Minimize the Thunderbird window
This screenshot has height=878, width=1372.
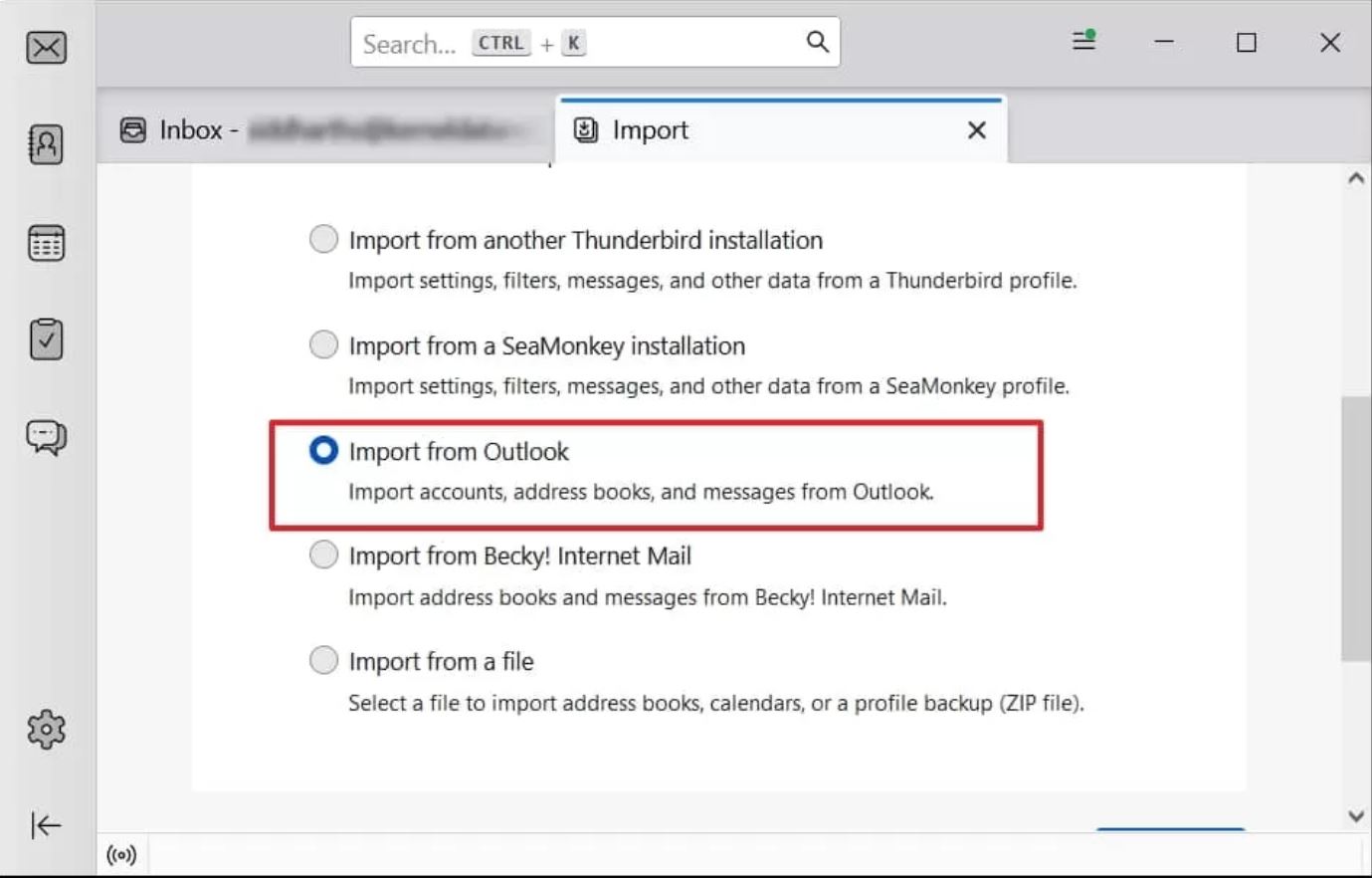(1164, 42)
